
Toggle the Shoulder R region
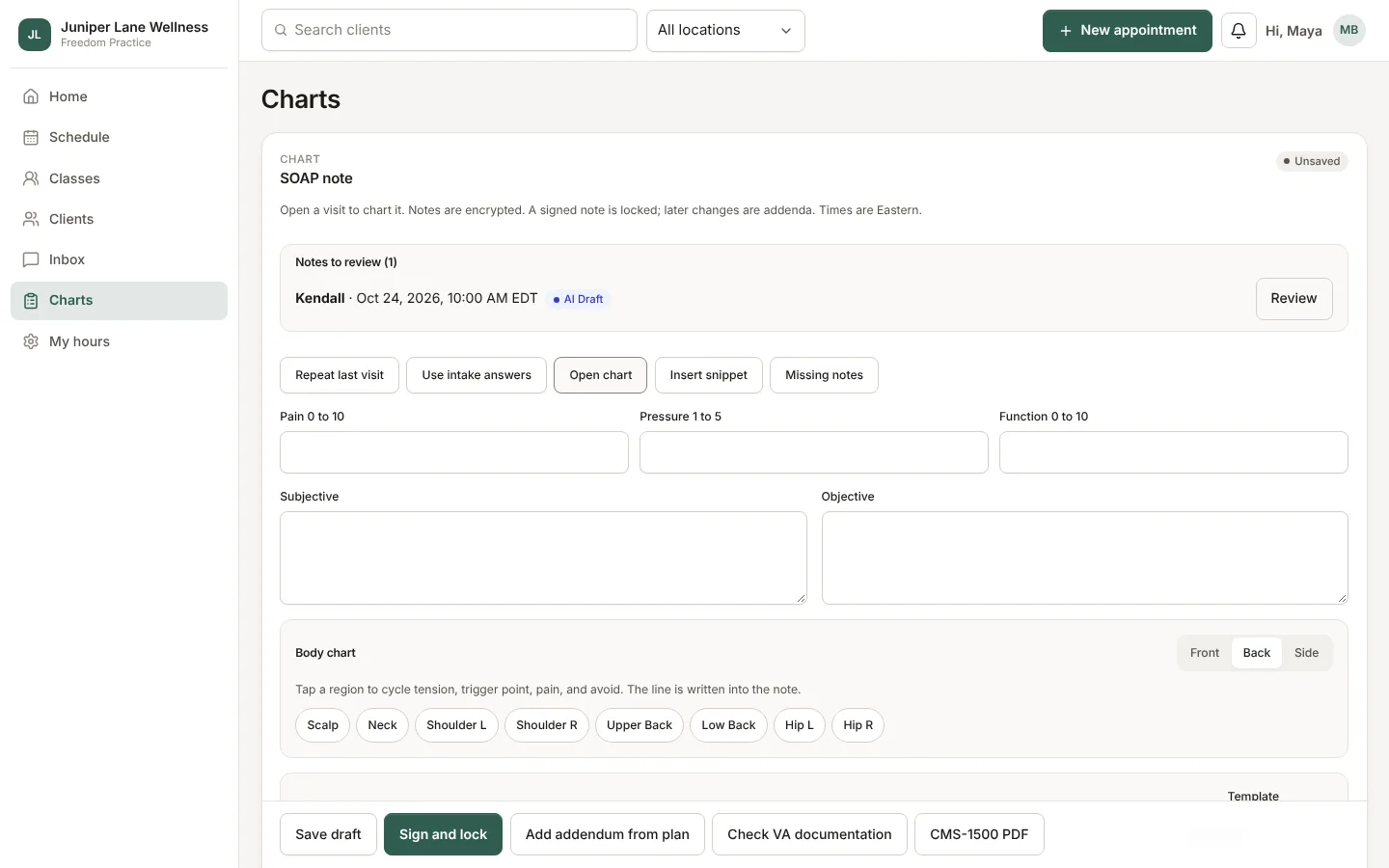click(x=547, y=725)
